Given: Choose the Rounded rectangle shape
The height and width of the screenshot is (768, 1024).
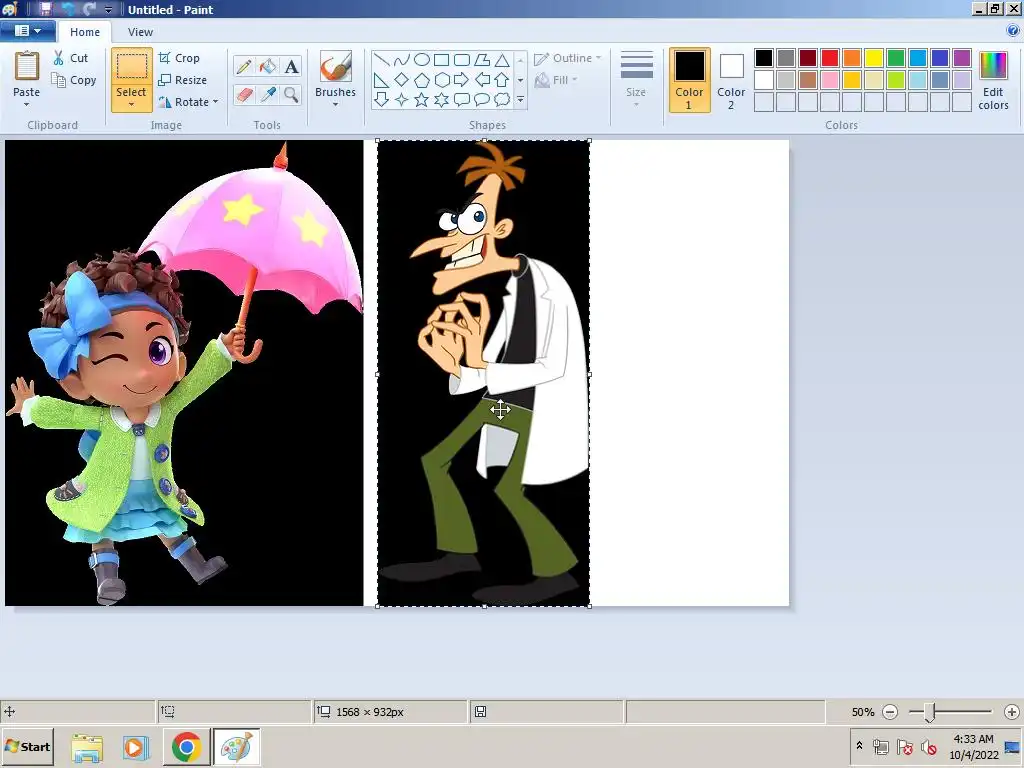Looking at the screenshot, I should [x=462, y=61].
